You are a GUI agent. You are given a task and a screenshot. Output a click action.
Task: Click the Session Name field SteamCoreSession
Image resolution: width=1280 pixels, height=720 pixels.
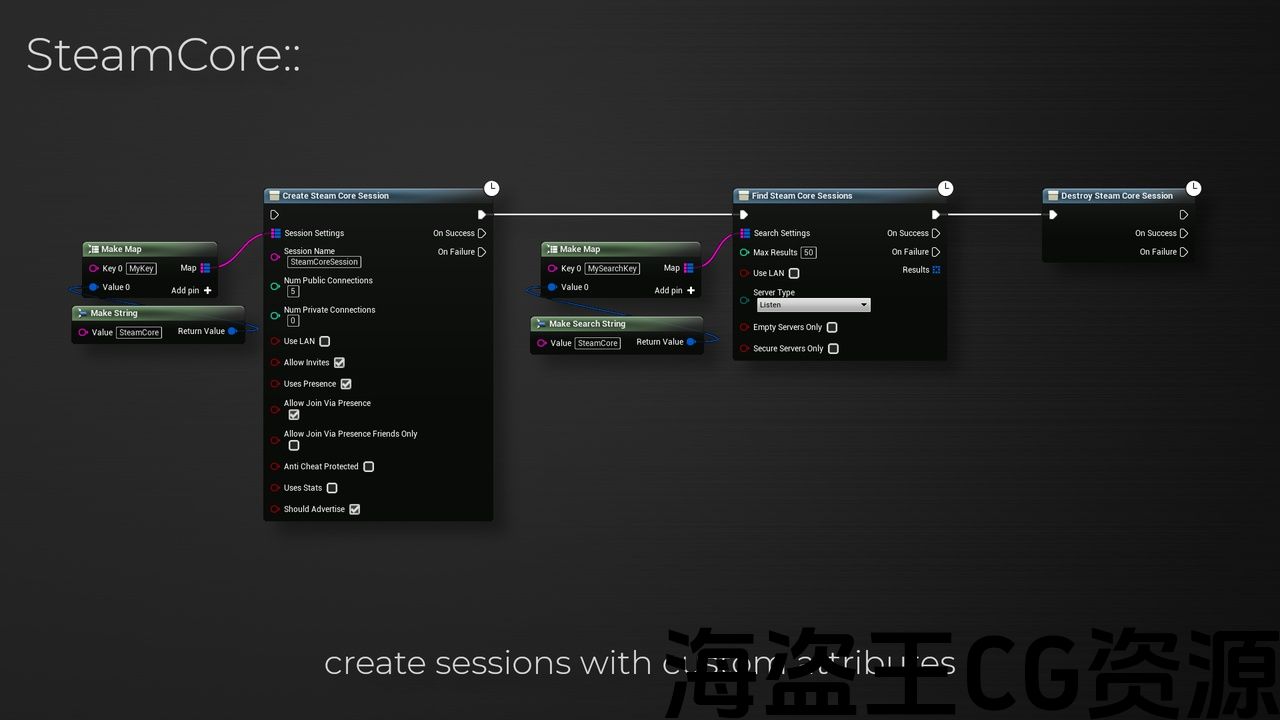[x=324, y=262]
